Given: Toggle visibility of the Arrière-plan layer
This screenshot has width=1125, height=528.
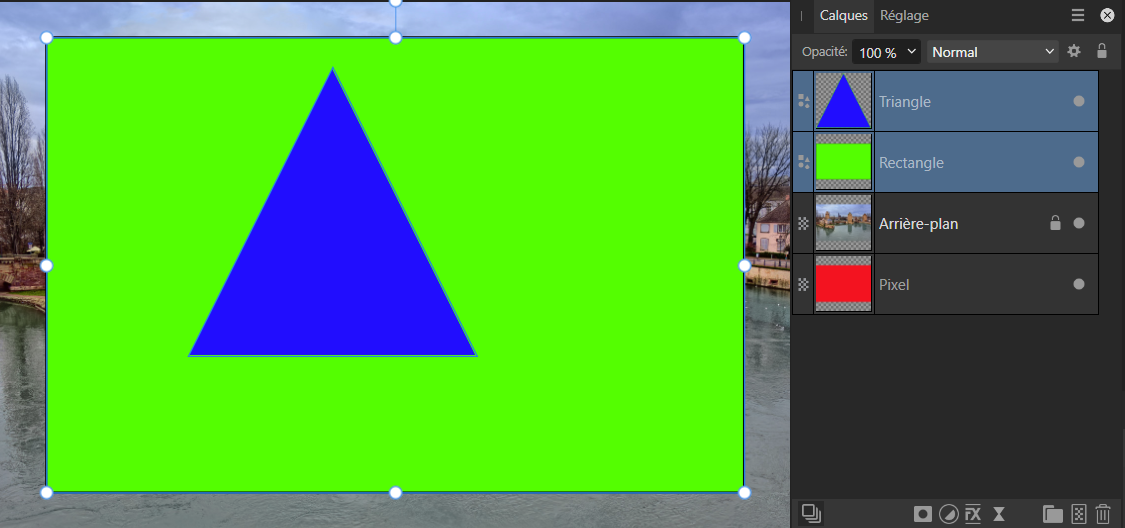Looking at the screenshot, I should [x=1078, y=223].
